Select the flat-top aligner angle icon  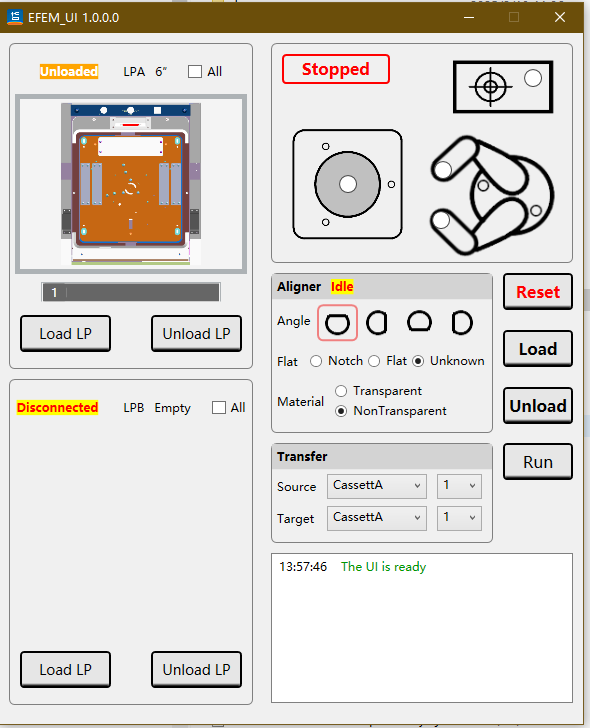337,323
